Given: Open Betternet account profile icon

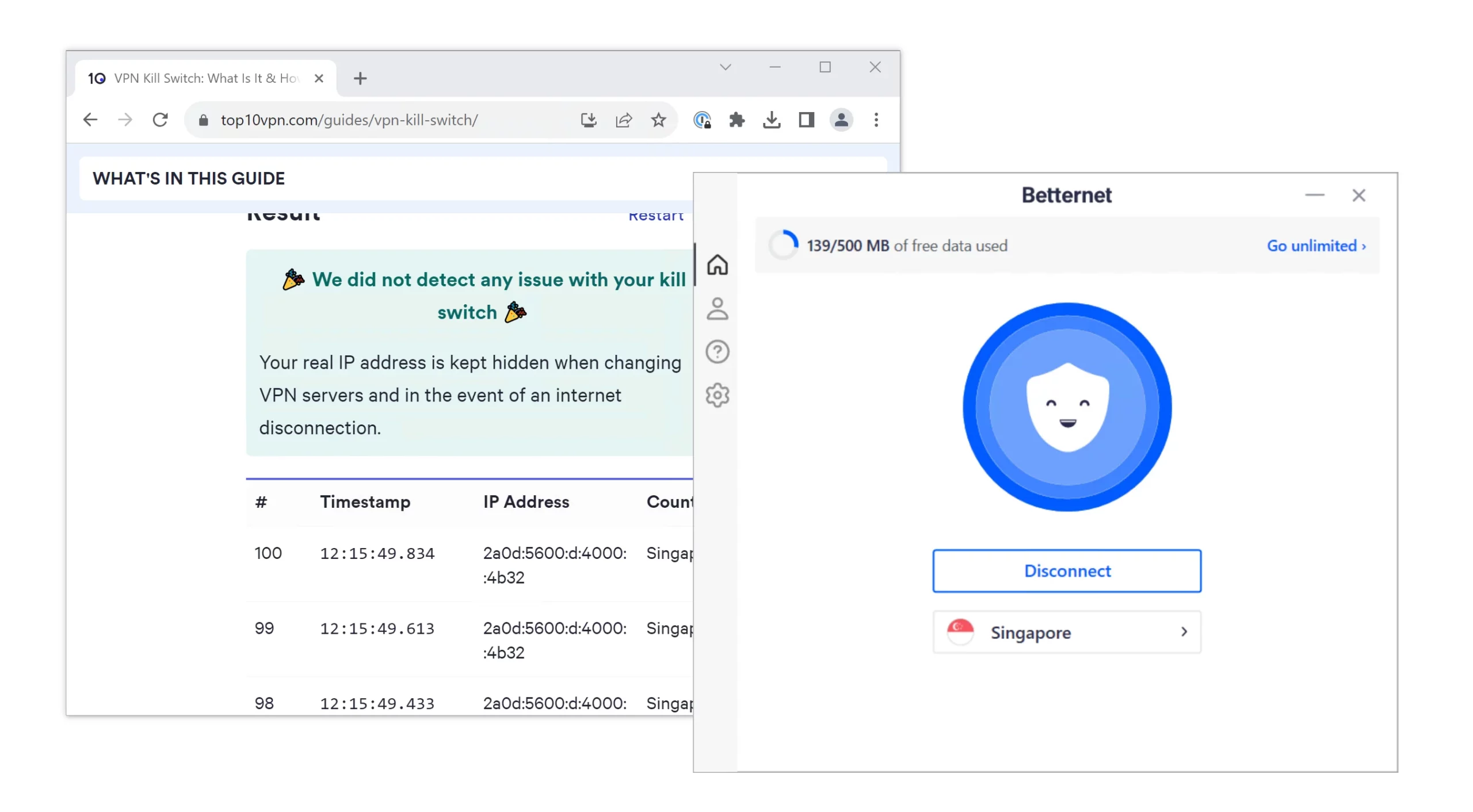Looking at the screenshot, I should 717,308.
